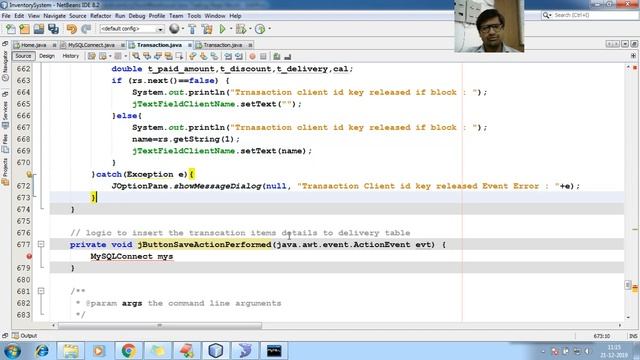Open the Refactor menu
The width and height of the screenshot is (640, 360).
coord(100,16)
